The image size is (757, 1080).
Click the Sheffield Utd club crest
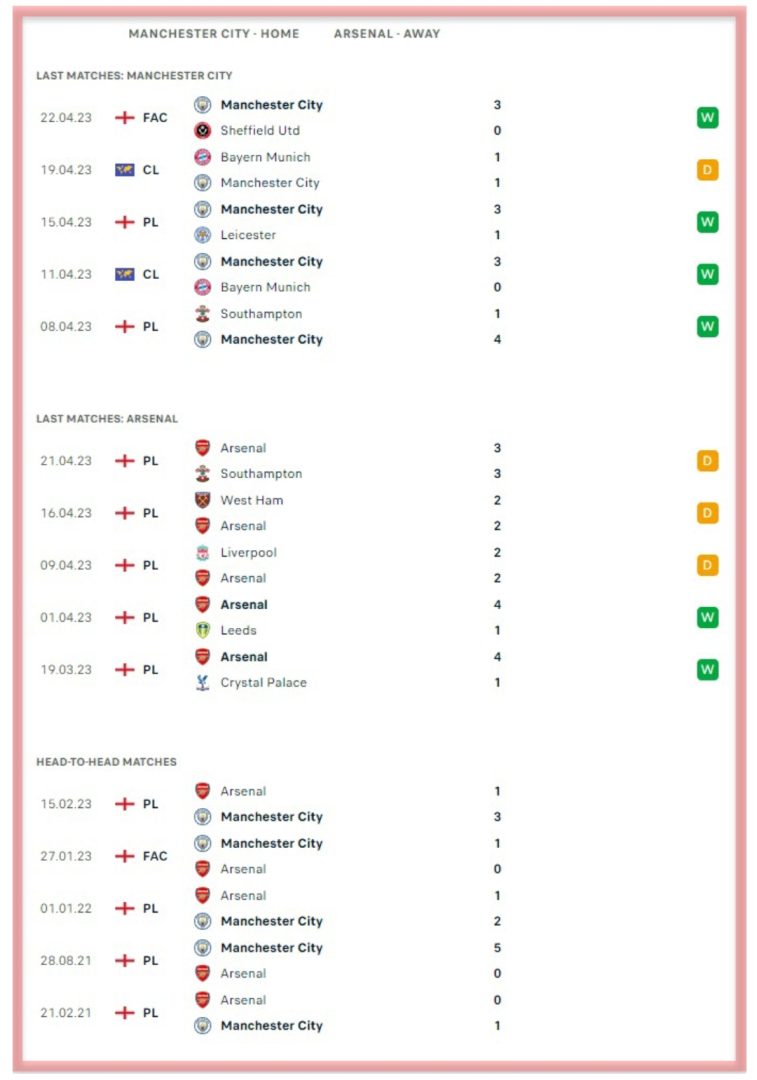[203, 130]
